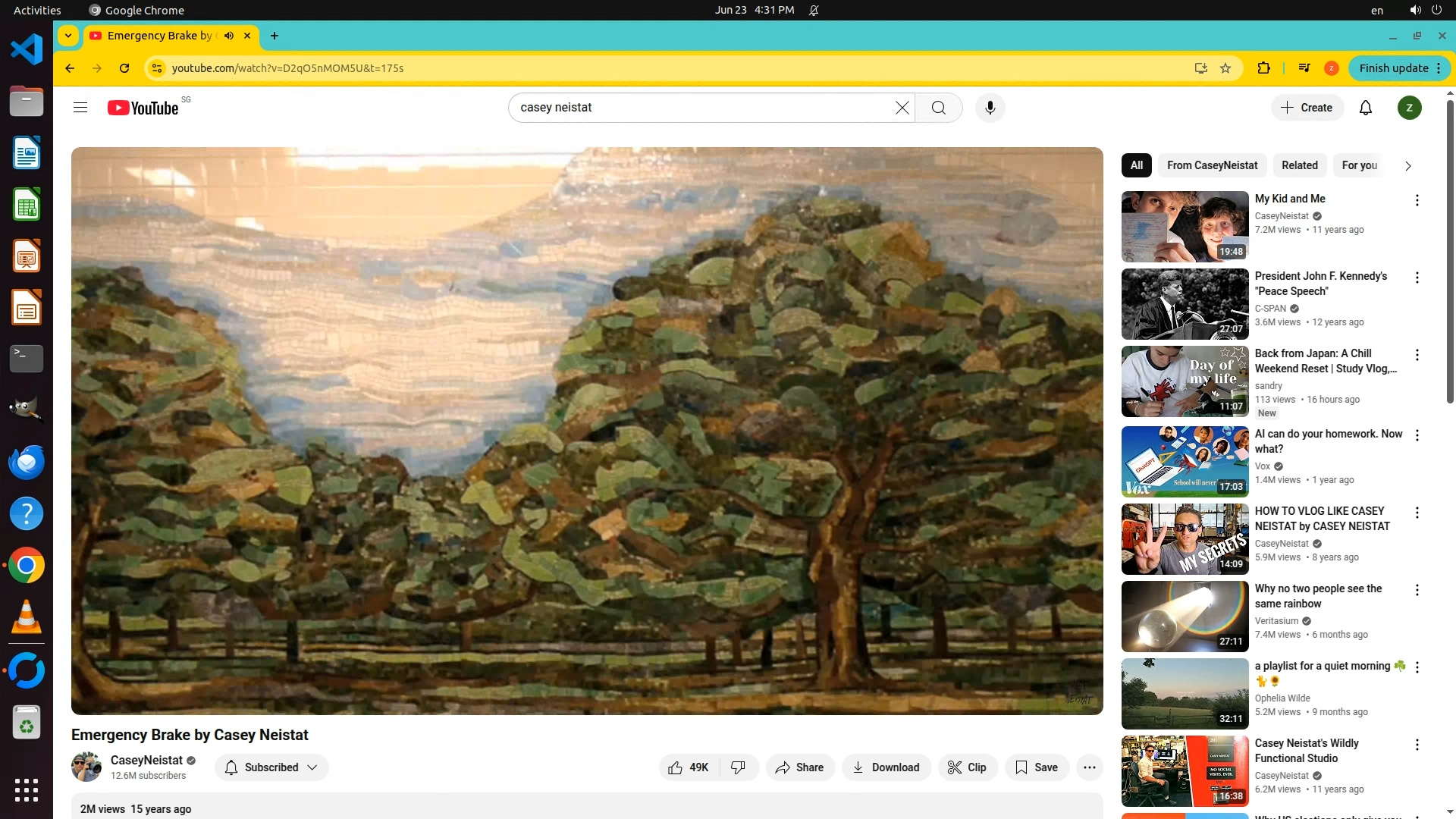The image size is (1456, 819).
Task: Select the From CaseyNeistat chip
Action: 1212,165
